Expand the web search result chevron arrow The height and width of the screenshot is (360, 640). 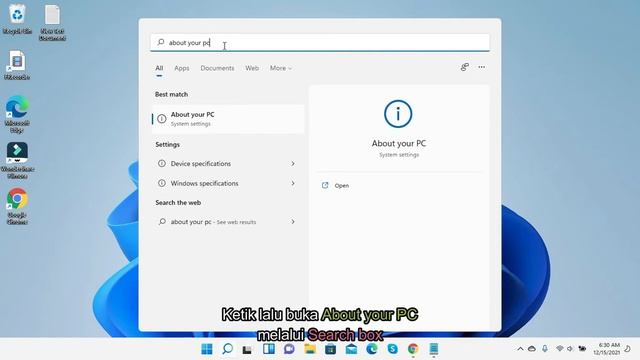click(x=293, y=222)
